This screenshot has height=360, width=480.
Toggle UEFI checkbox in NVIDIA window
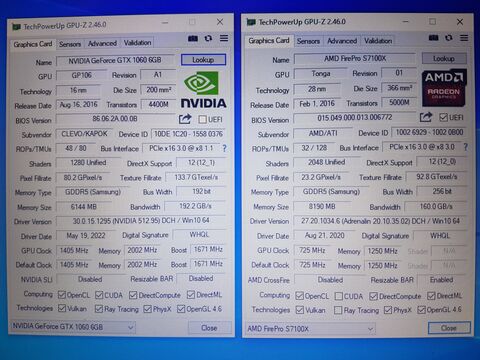coord(202,119)
